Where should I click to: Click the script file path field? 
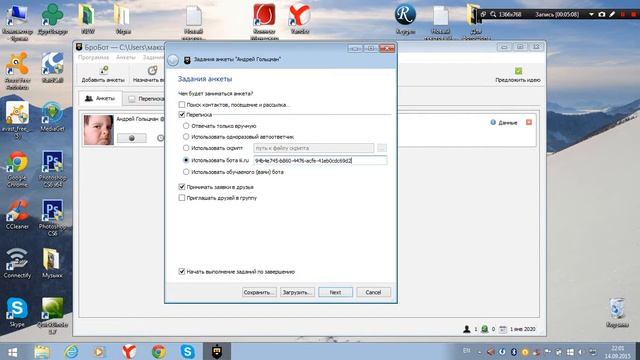pos(313,148)
